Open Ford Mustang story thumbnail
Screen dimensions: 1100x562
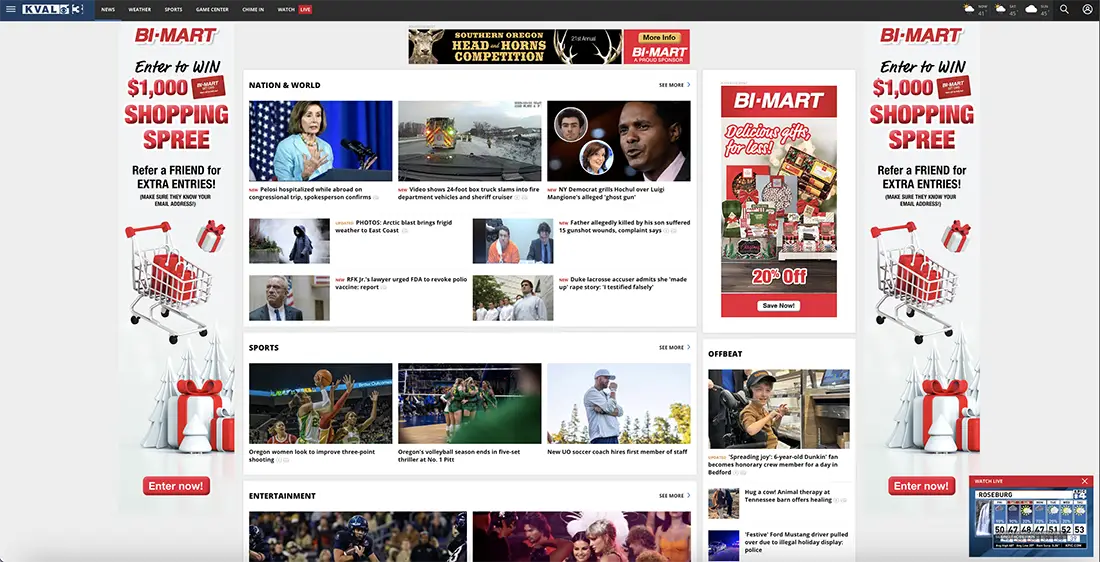[x=723, y=545]
